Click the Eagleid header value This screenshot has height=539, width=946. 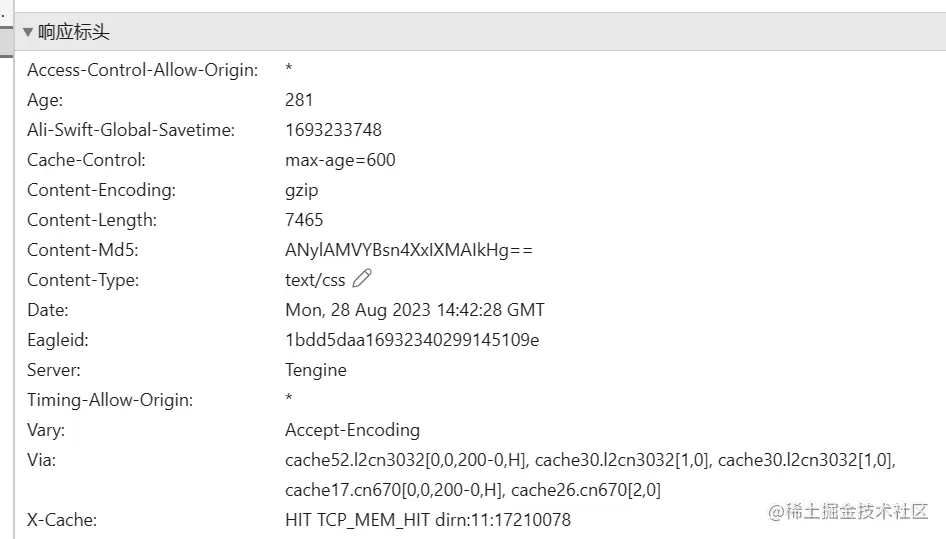(x=412, y=340)
